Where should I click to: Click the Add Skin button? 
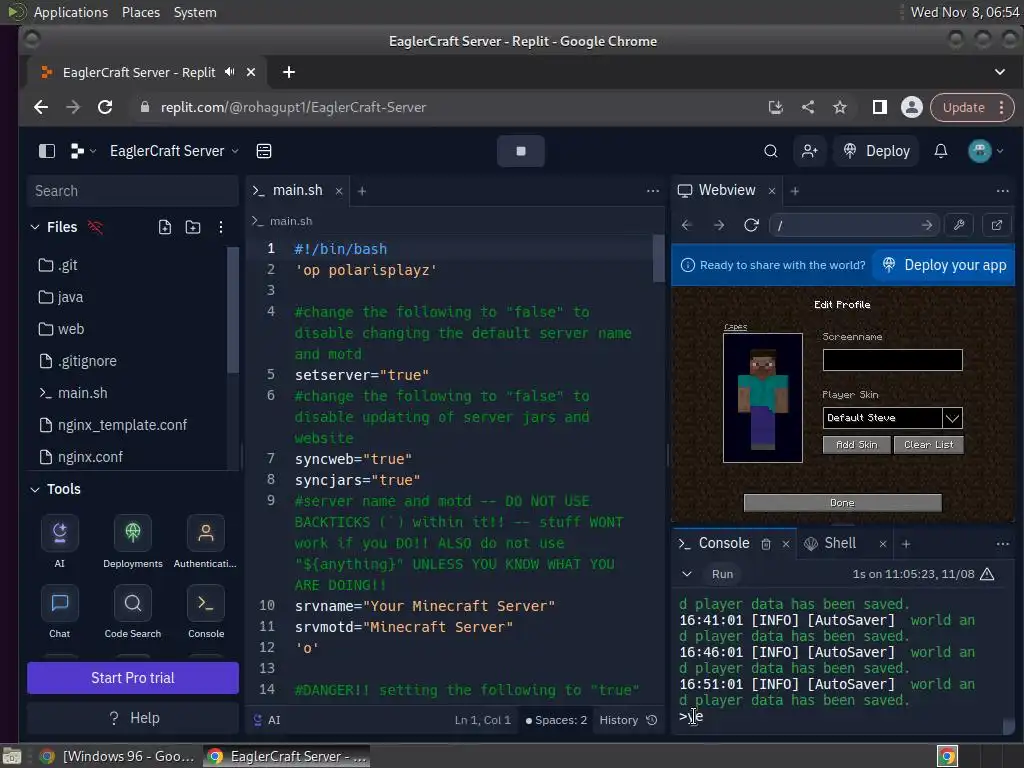pyautogui.click(x=857, y=445)
